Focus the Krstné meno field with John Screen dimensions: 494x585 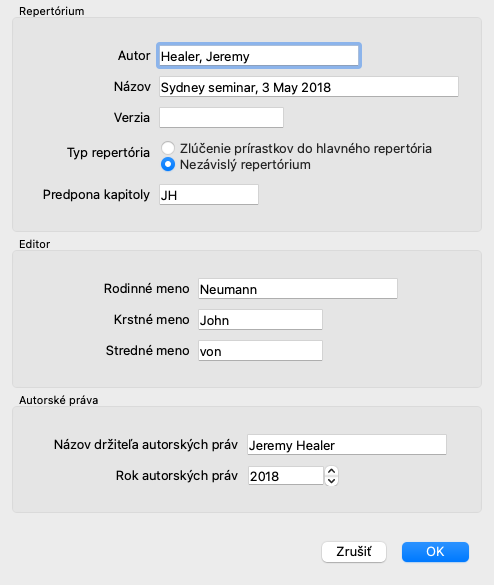(x=260, y=320)
